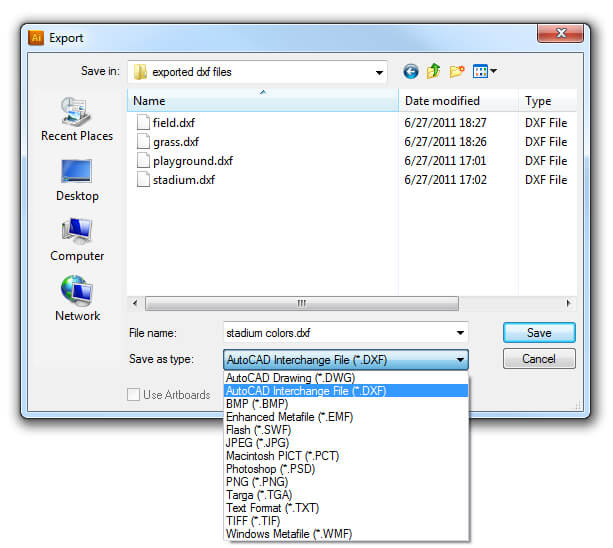Open Network in sidebar
This screenshot has width=613, height=548.
click(77, 299)
